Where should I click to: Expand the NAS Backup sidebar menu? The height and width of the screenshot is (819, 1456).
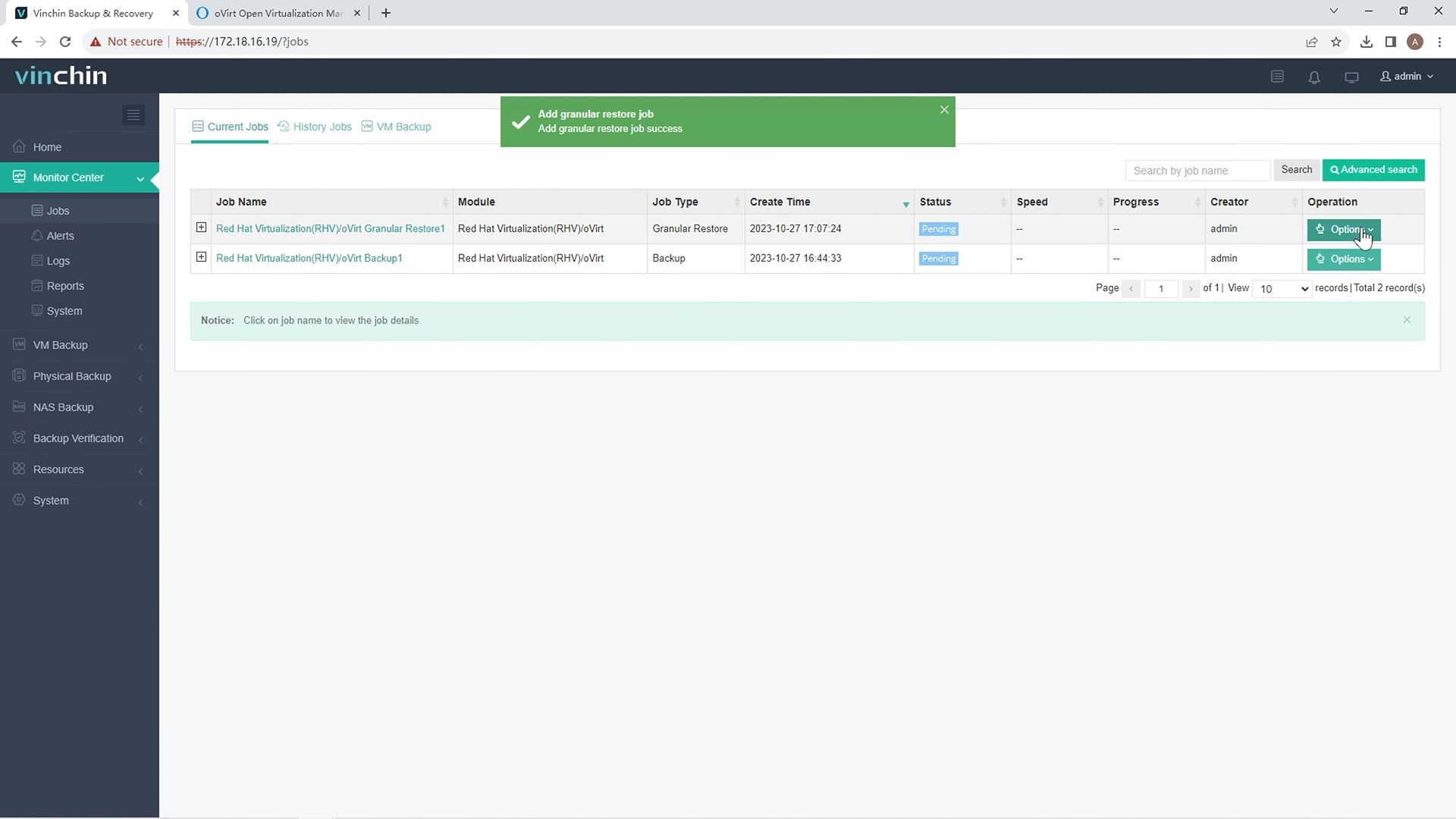[140, 408]
